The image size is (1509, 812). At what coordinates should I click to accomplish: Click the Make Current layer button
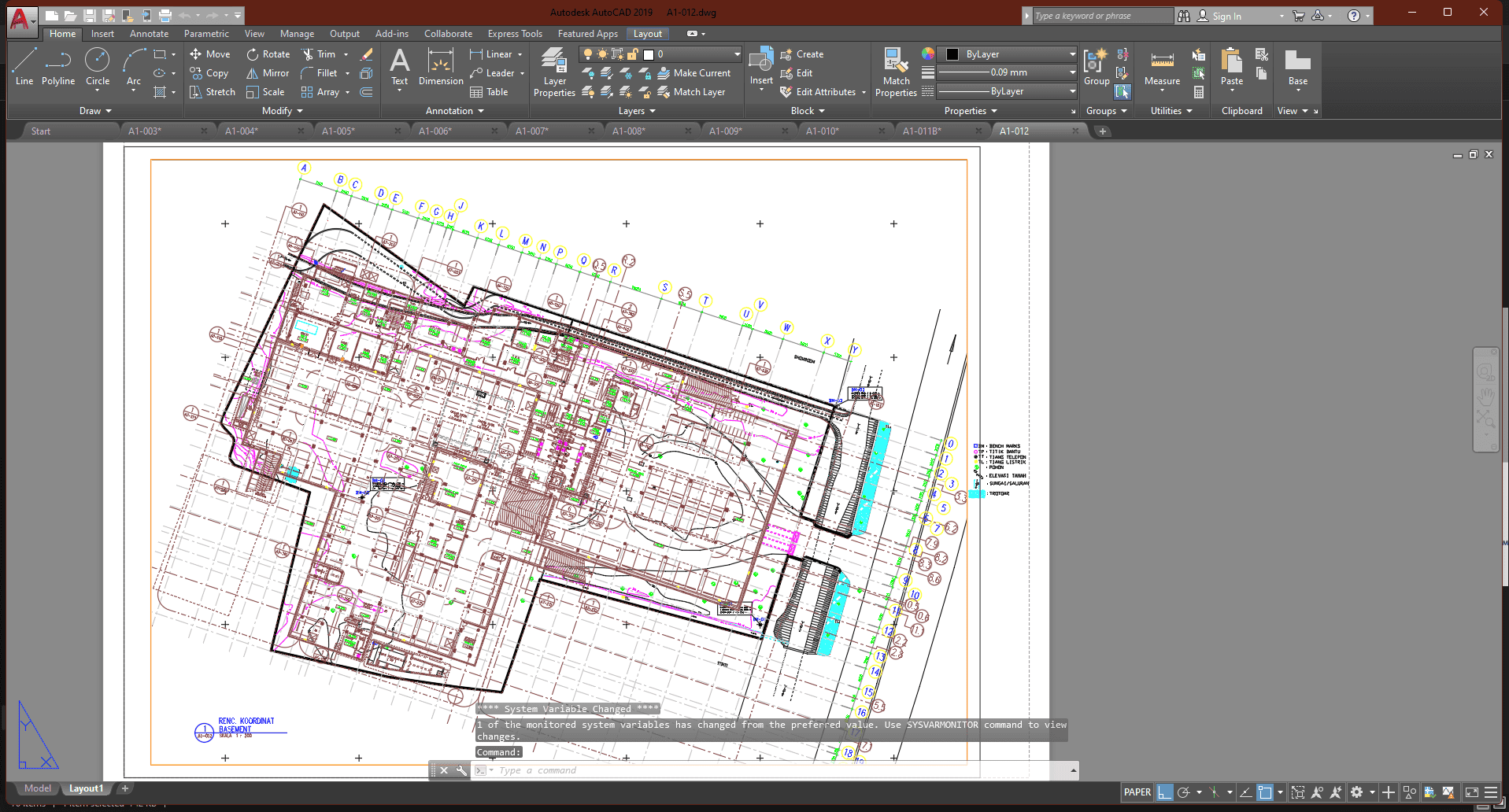pyautogui.click(x=694, y=73)
